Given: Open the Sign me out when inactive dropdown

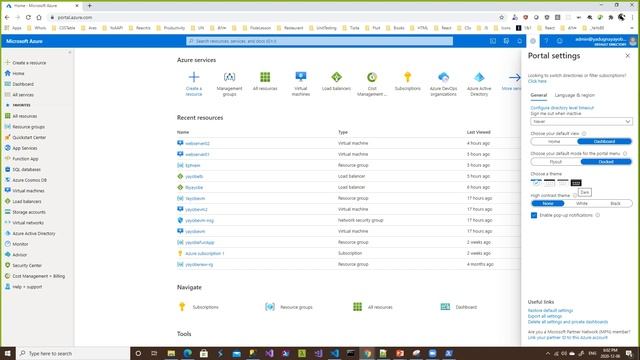Looking at the screenshot, I should [x=581, y=122].
